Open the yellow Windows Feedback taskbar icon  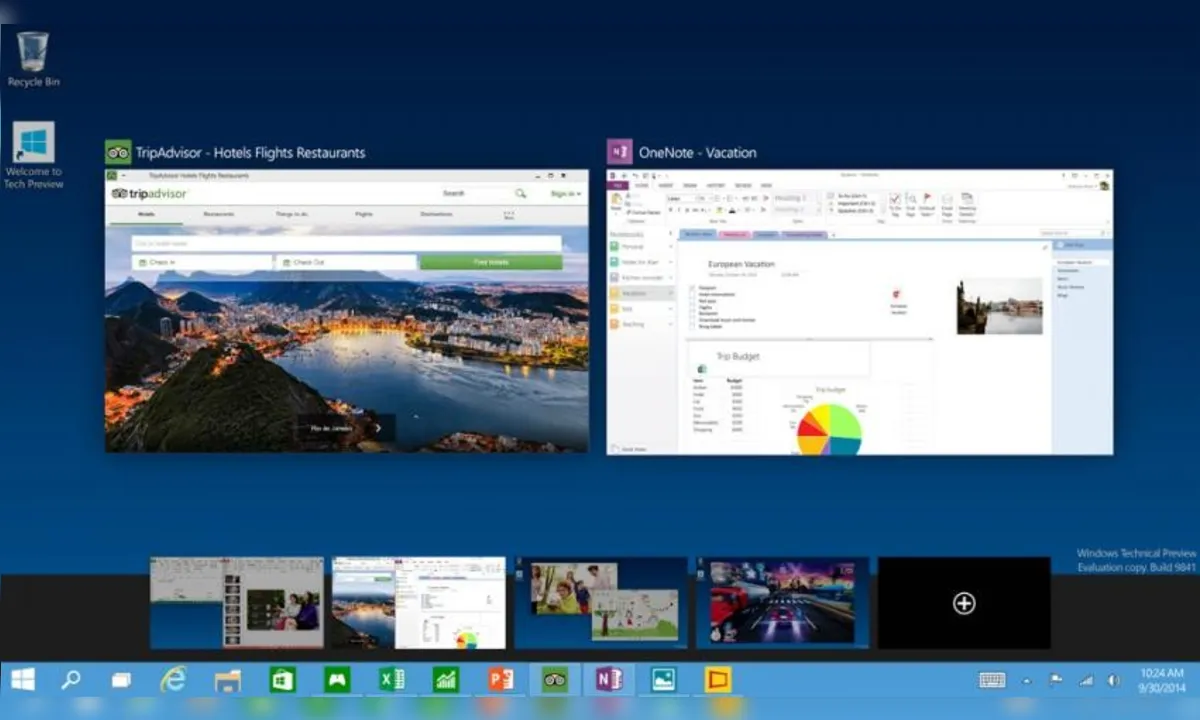click(717, 680)
